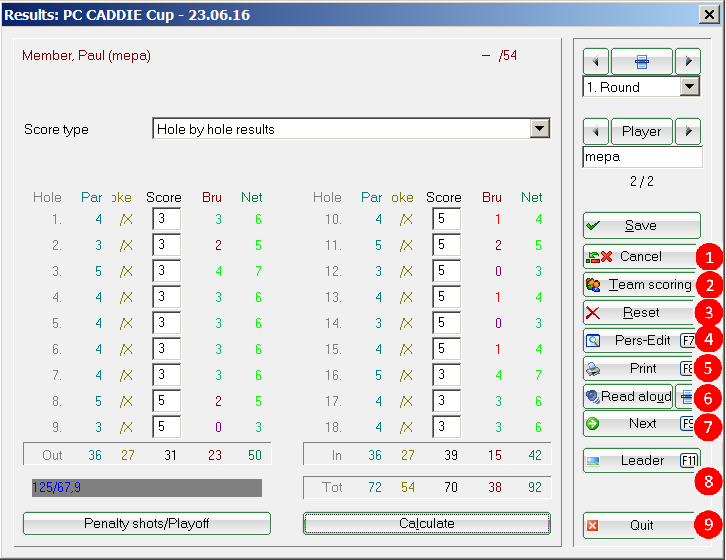Go to next player with right arrow

(688, 132)
